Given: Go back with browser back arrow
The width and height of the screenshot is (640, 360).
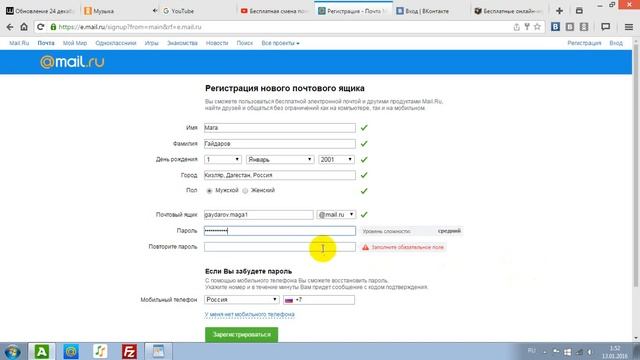Looking at the screenshot, I should (x=10, y=27).
